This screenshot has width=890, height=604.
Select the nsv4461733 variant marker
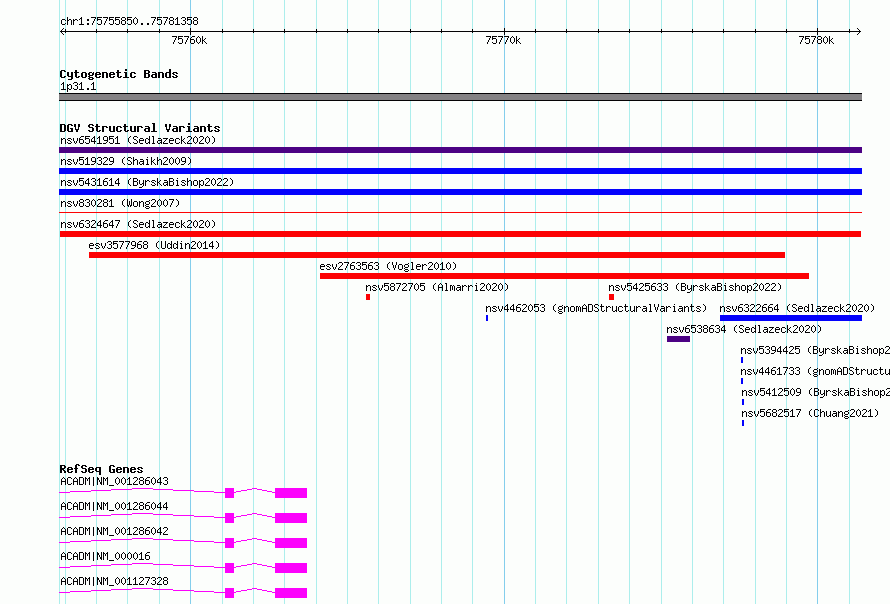742,381
